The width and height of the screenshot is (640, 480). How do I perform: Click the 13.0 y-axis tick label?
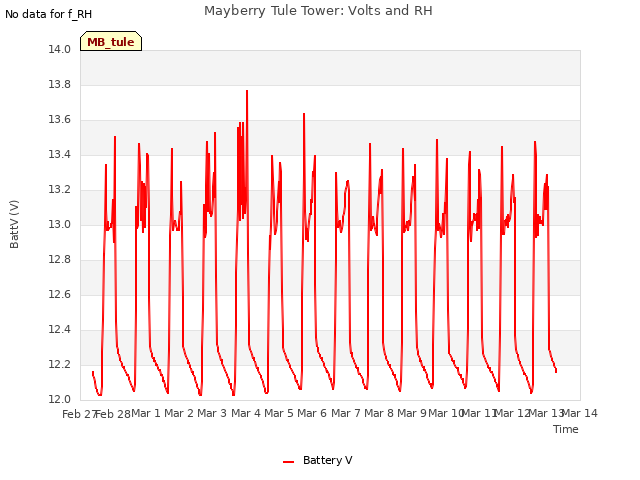tap(60, 224)
